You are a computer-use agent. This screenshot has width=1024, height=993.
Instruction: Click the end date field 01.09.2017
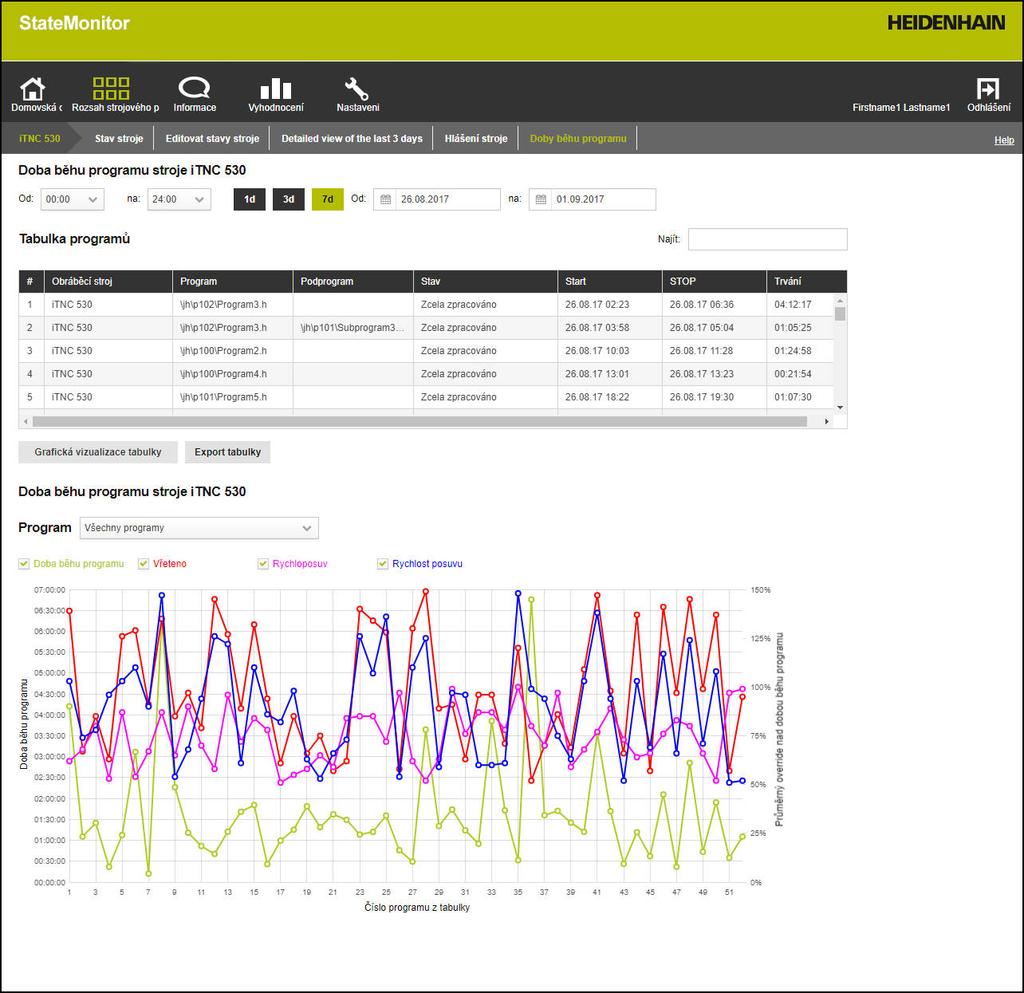tap(592, 199)
